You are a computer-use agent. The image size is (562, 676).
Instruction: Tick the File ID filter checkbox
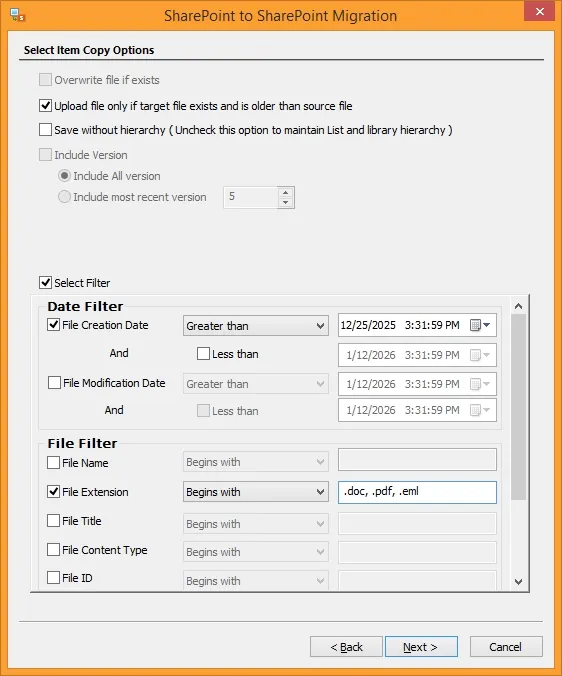(53, 577)
